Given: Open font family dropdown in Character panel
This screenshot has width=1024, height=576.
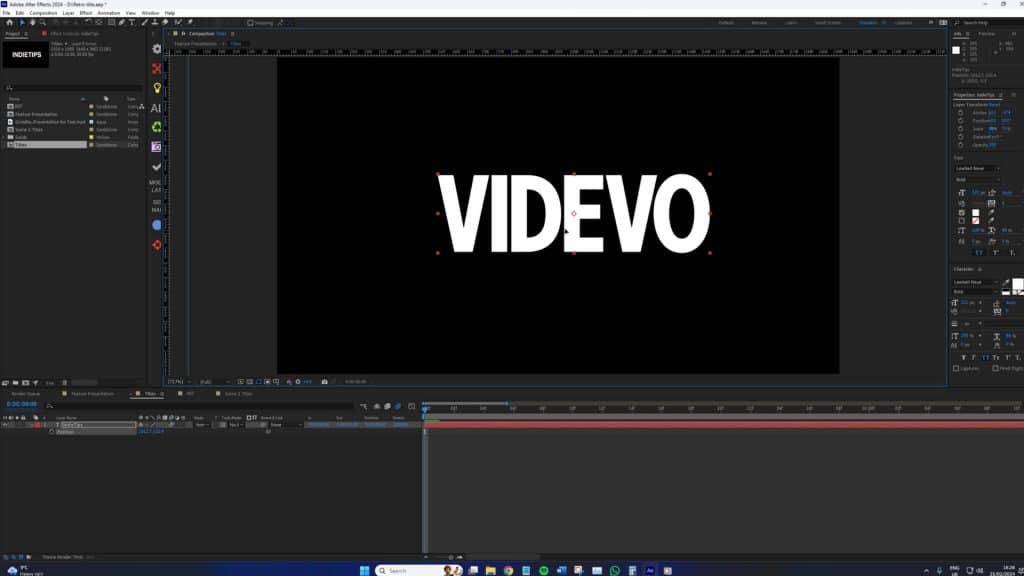Looking at the screenshot, I should pyautogui.click(x=975, y=282).
